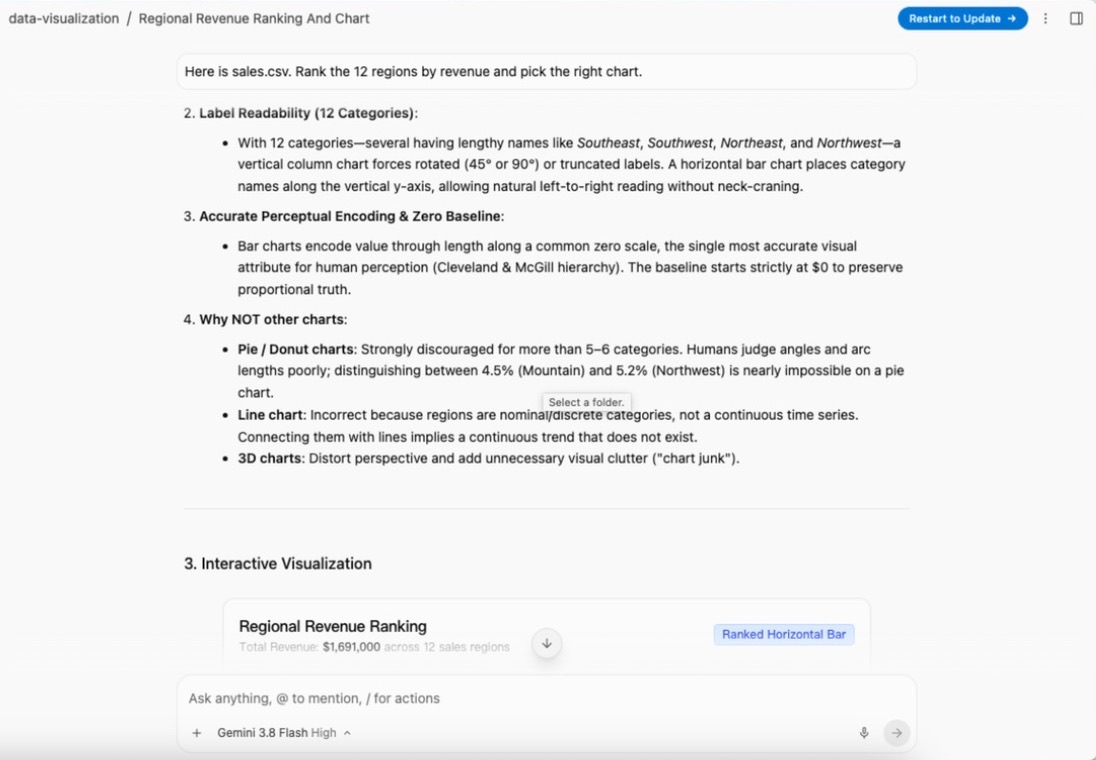Click the Select a folder tooltip
The height and width of the screenshot is (760, 1096).
pyautogui.click(x=586, y=402)
